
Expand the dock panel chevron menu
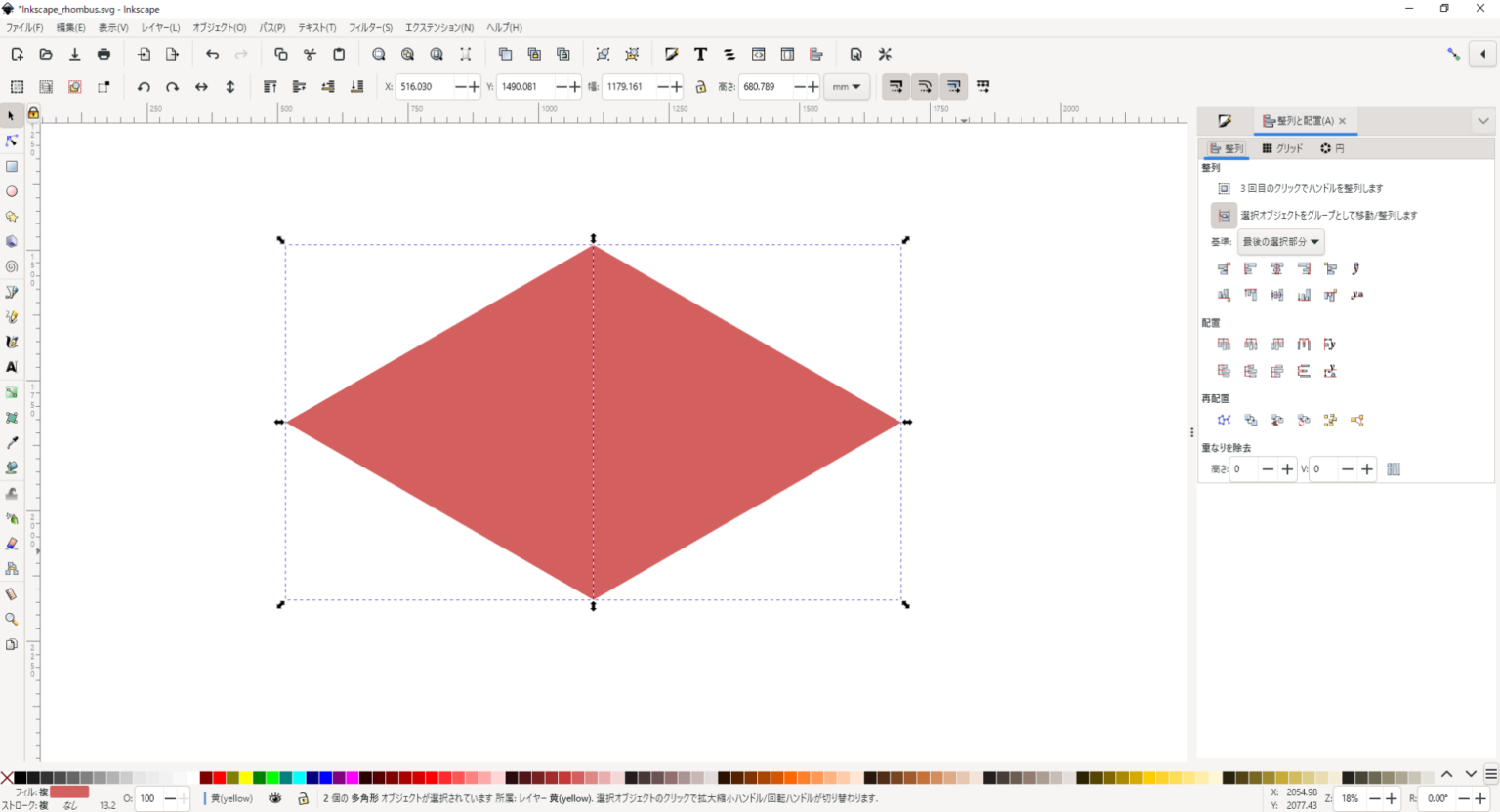click(x=1482, y=121)
